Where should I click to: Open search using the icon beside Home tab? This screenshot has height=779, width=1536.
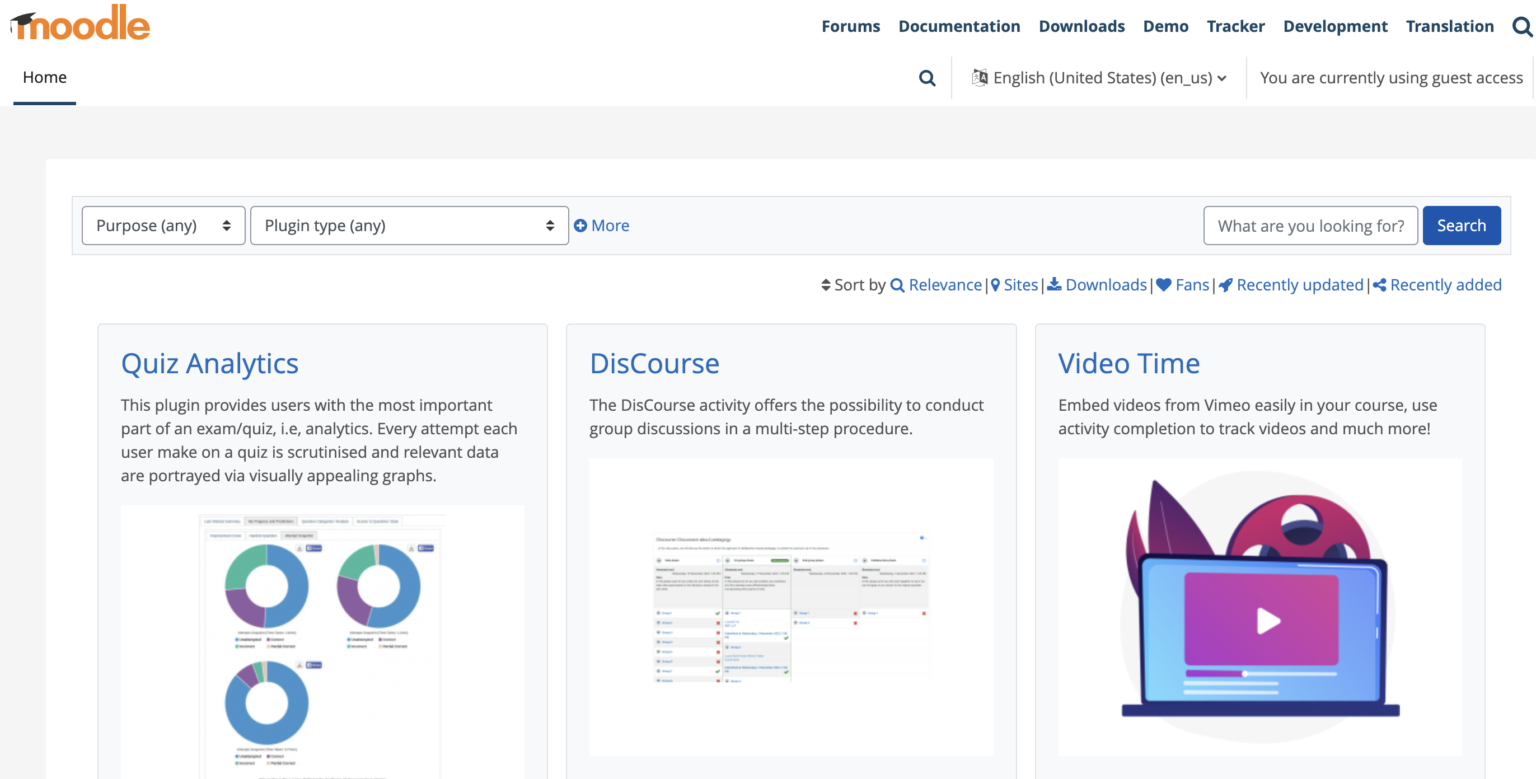pos(927,77)
